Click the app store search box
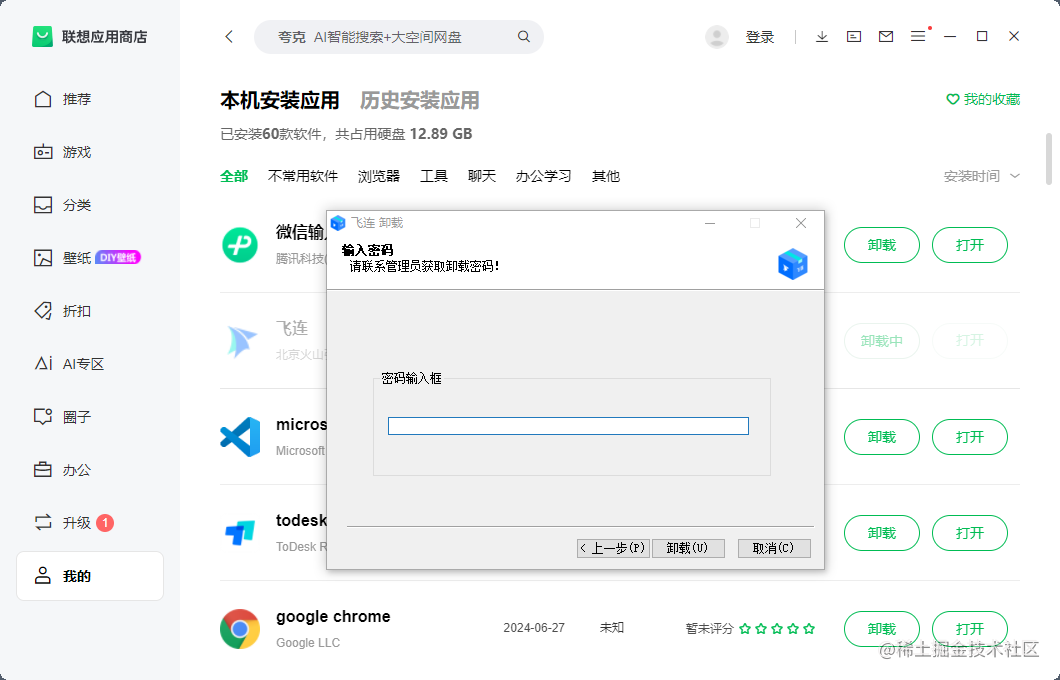This screenshot has height=680, width=1060. (x=399, y=37)
